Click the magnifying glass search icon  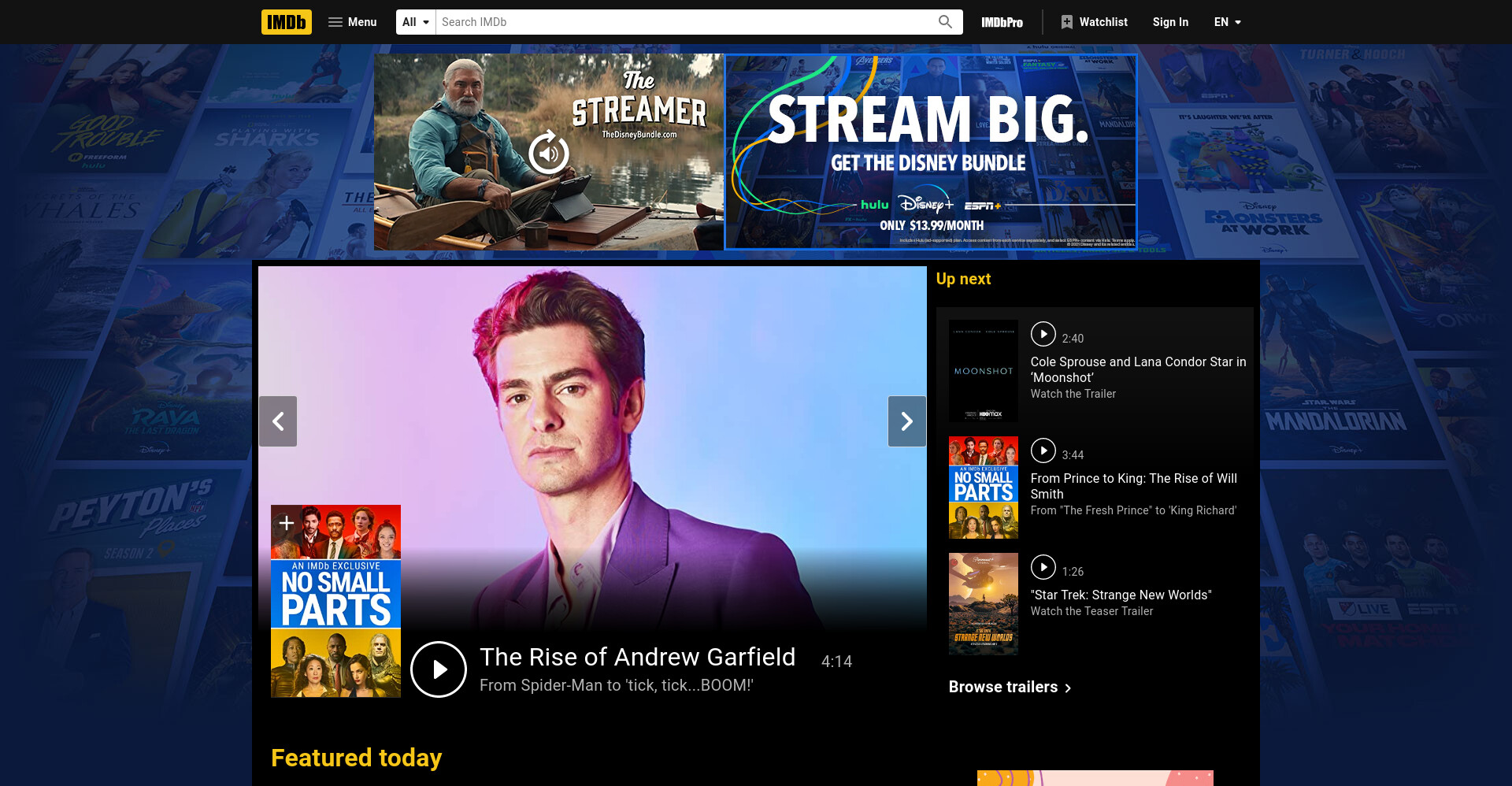click(945, 22)
